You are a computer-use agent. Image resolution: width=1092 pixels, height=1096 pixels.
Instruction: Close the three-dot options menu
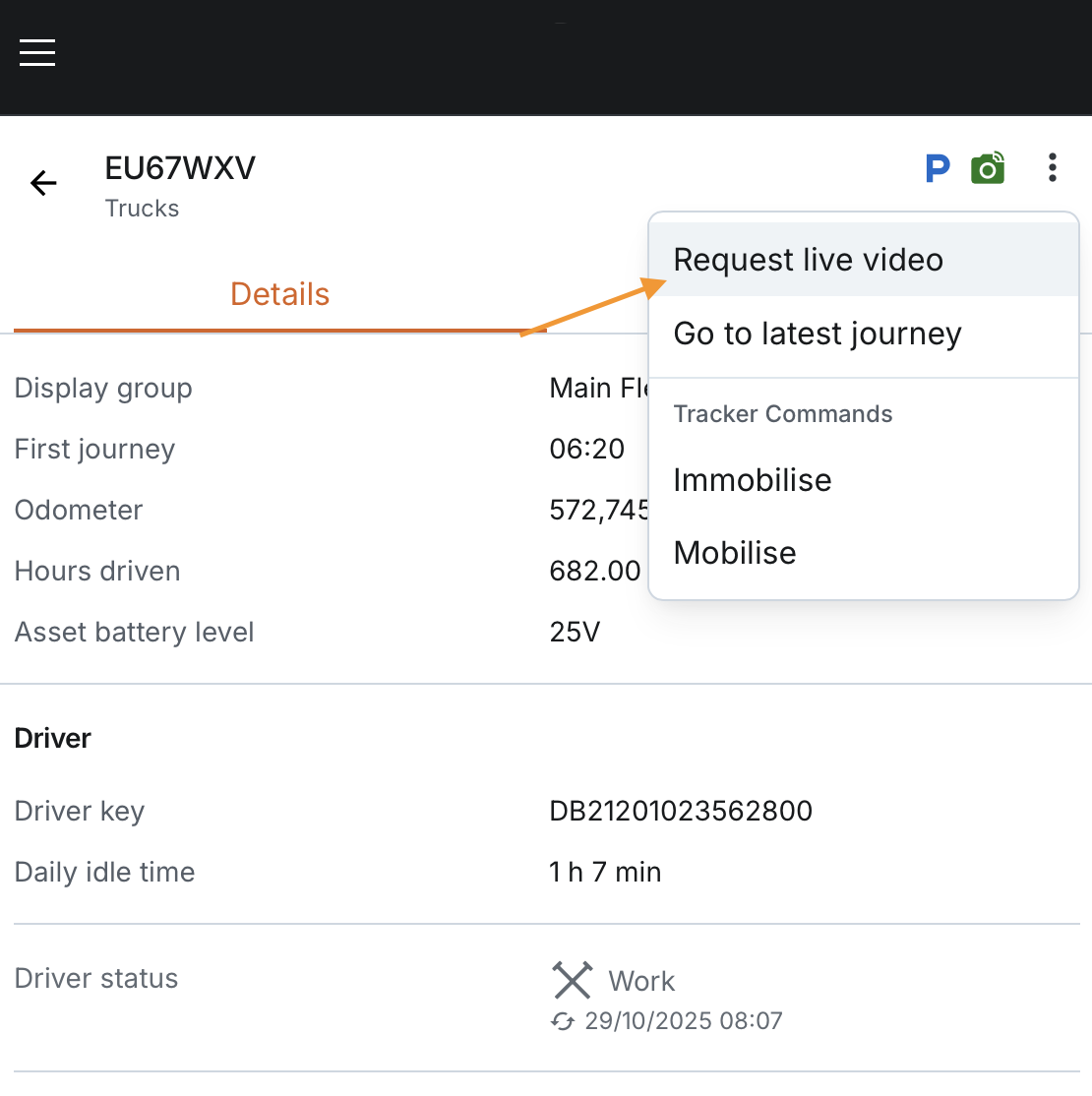coord(1052,168)
